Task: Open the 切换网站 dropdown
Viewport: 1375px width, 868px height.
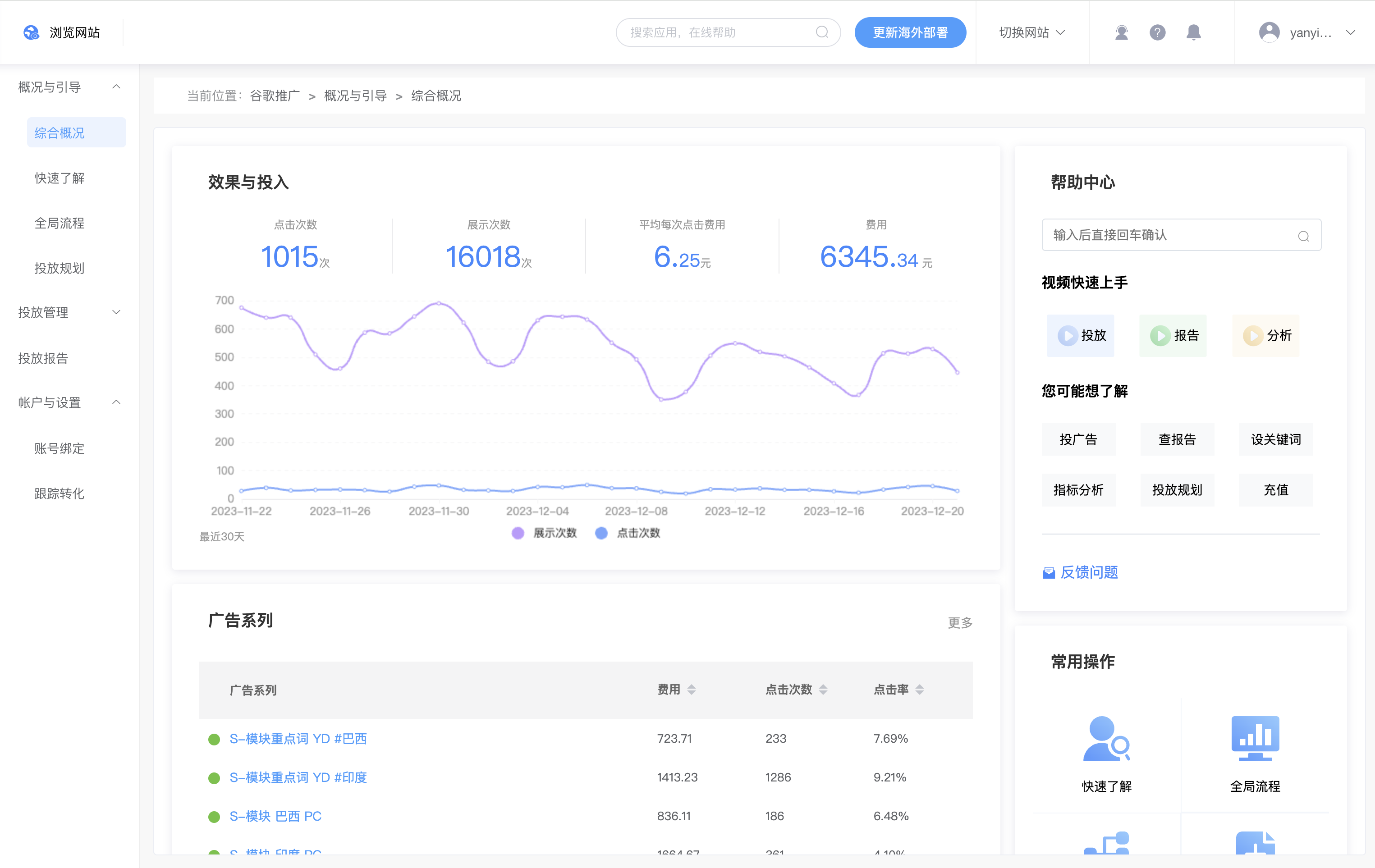Action: [x=1031, y=32]
